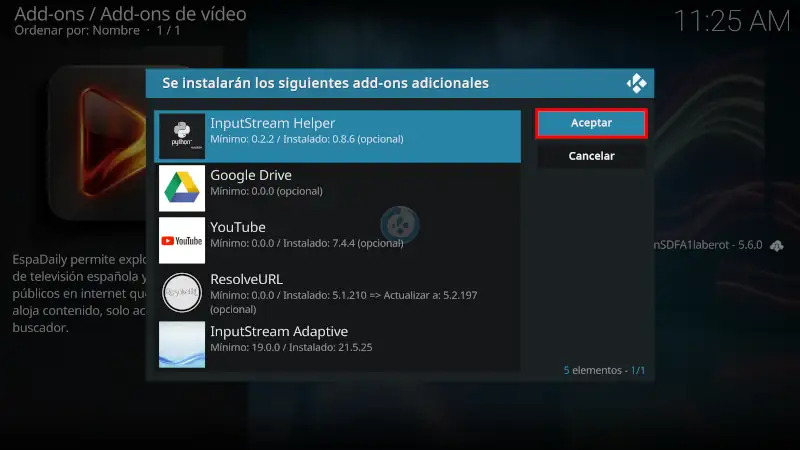Click the dialog title 'Se instalarán los siguientes add-ons adicionales'
The height and width of the screenshot is (450, 800).
point(326,83)
